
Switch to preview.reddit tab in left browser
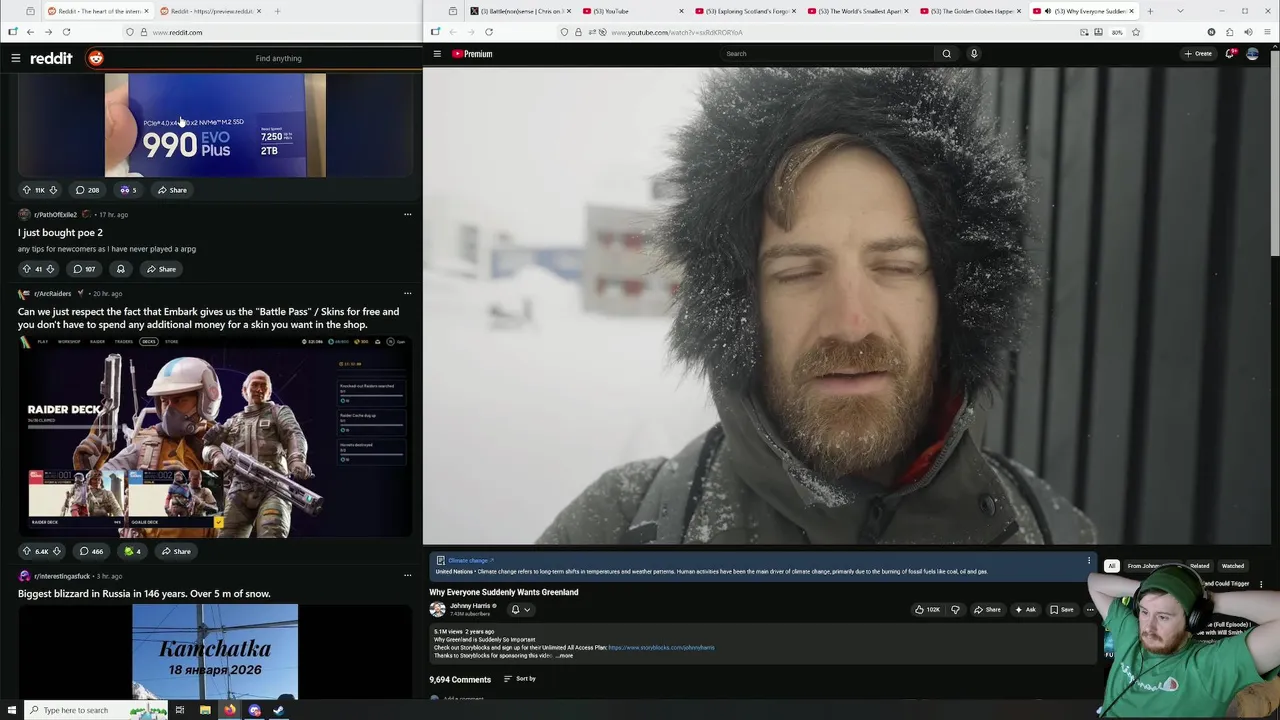pos(208,11)
